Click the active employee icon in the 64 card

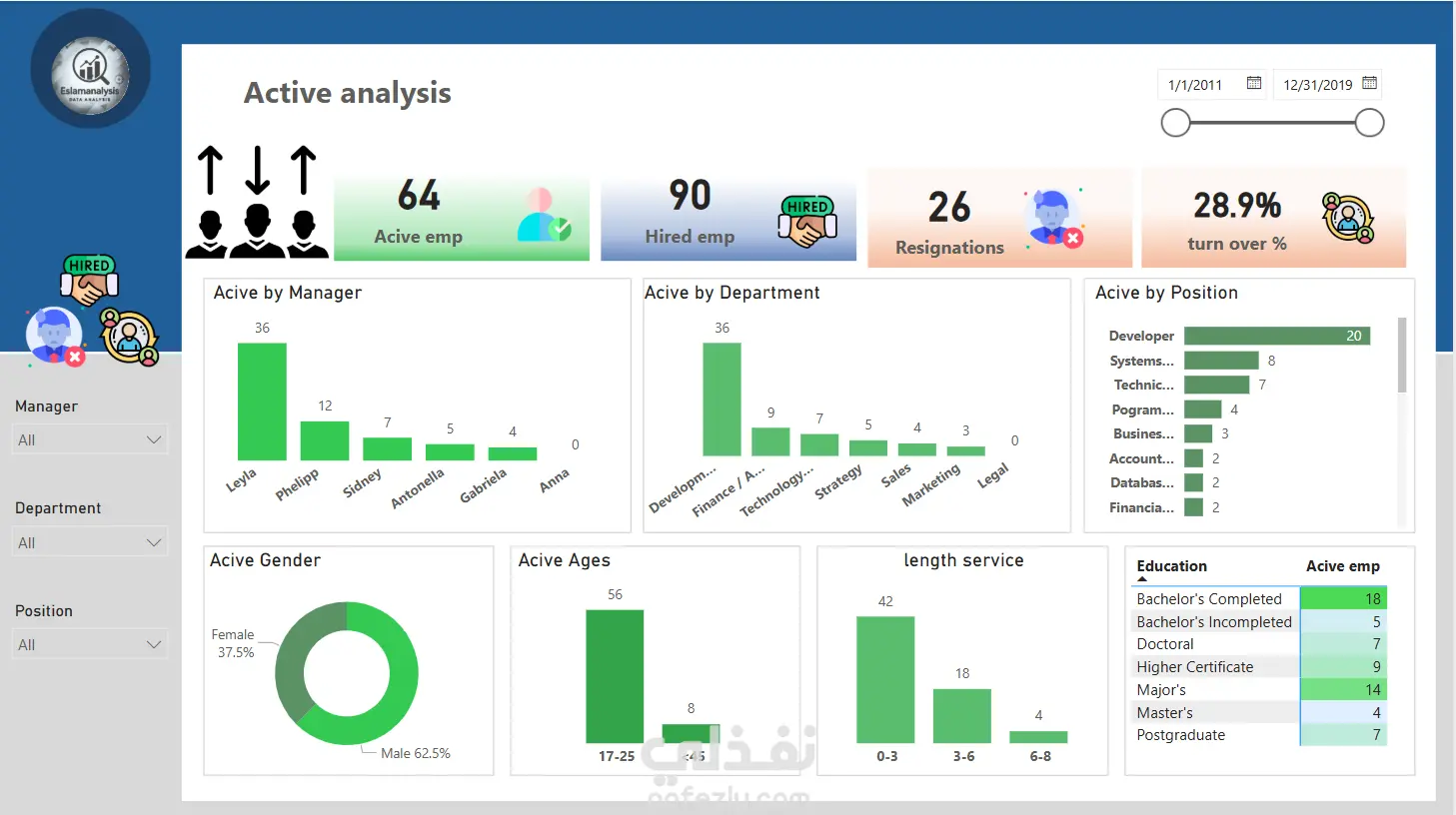[544, 215]
